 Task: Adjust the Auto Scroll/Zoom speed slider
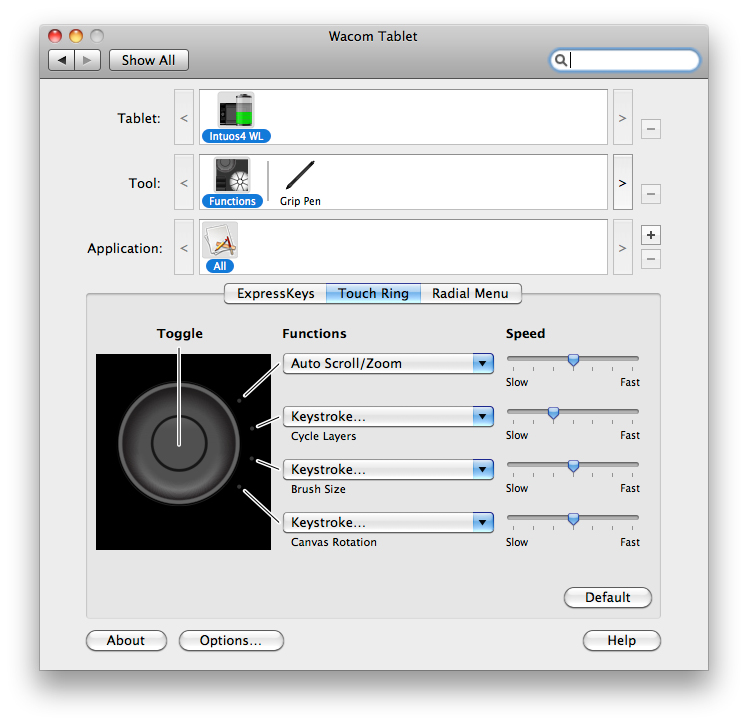[x=573, y=360]
